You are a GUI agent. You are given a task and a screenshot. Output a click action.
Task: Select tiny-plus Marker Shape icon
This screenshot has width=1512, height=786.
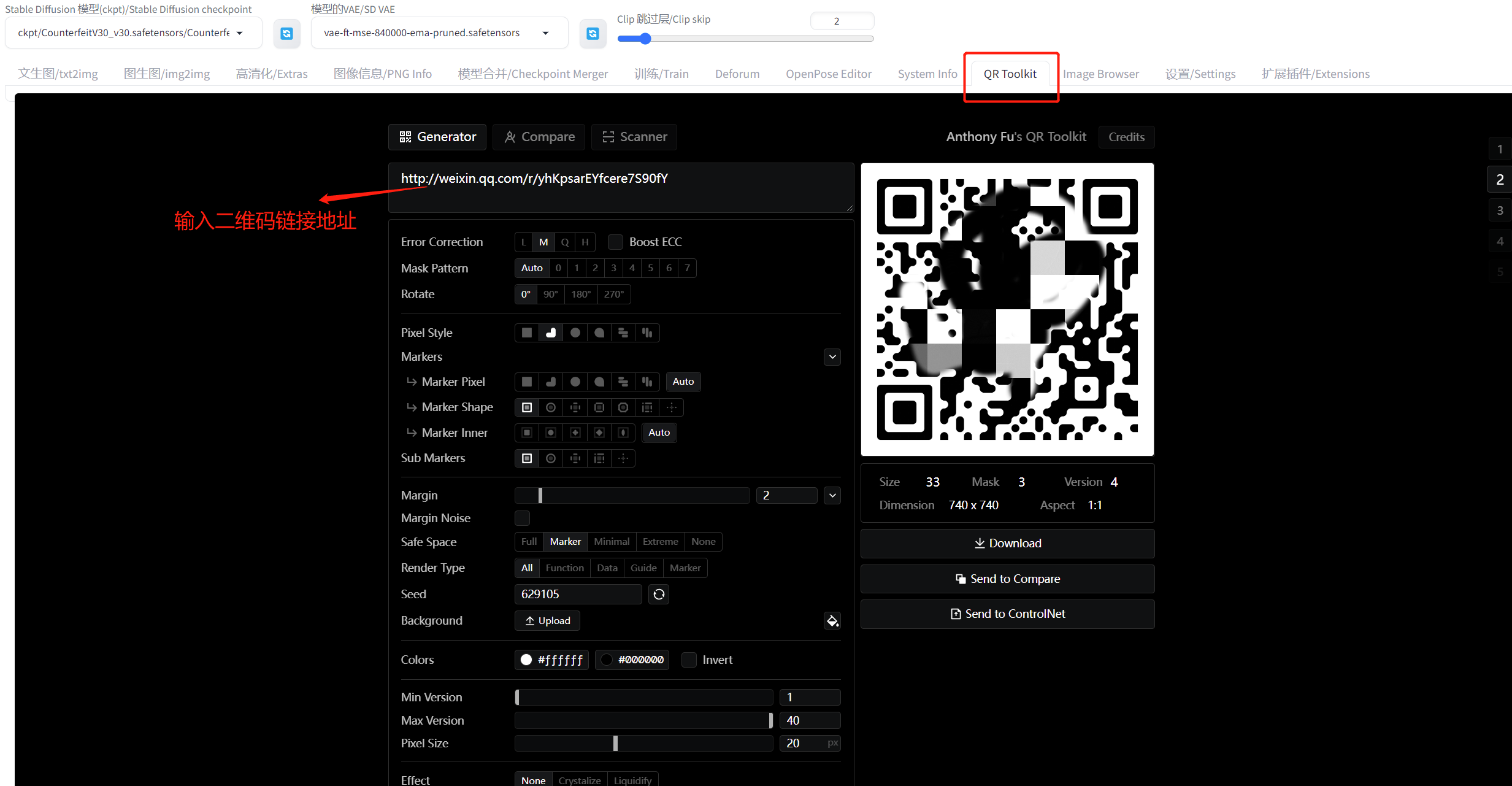click(x=672, y=407)
